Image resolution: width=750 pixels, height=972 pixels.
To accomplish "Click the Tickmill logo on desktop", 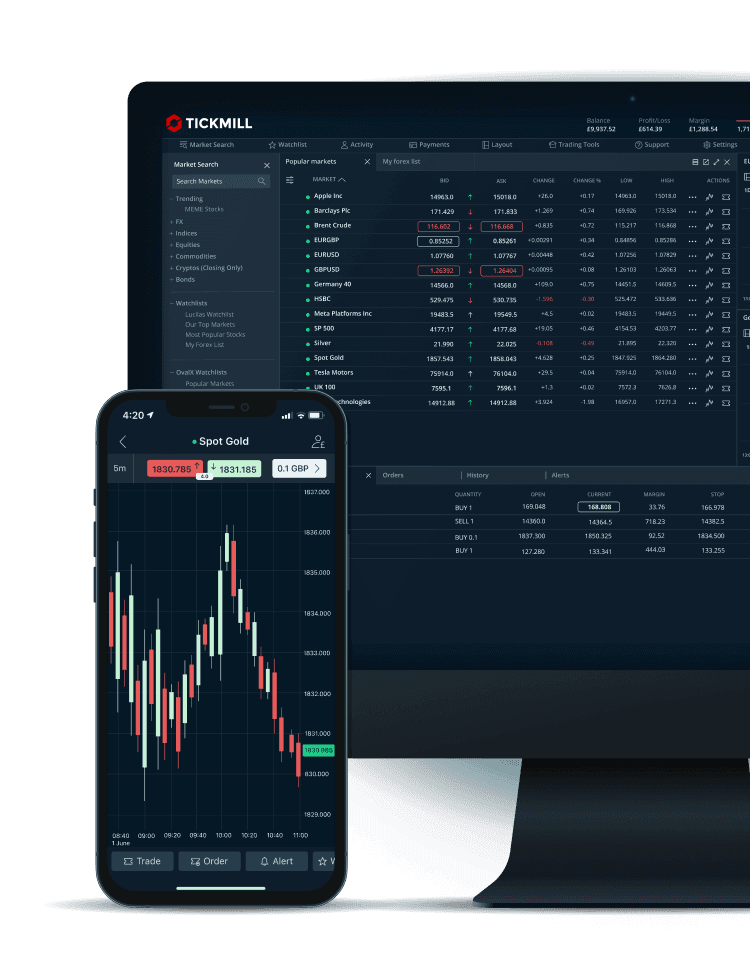I will [209, 123].
